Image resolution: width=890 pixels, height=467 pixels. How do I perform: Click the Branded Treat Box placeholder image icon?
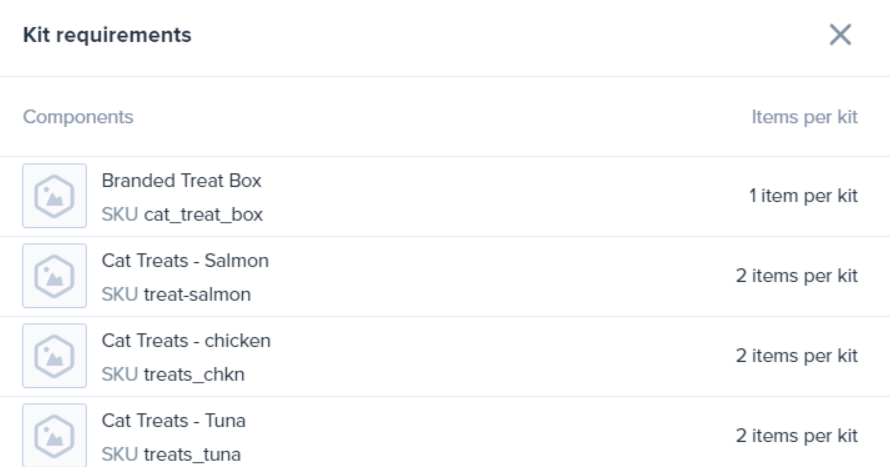tap(54, 196)
